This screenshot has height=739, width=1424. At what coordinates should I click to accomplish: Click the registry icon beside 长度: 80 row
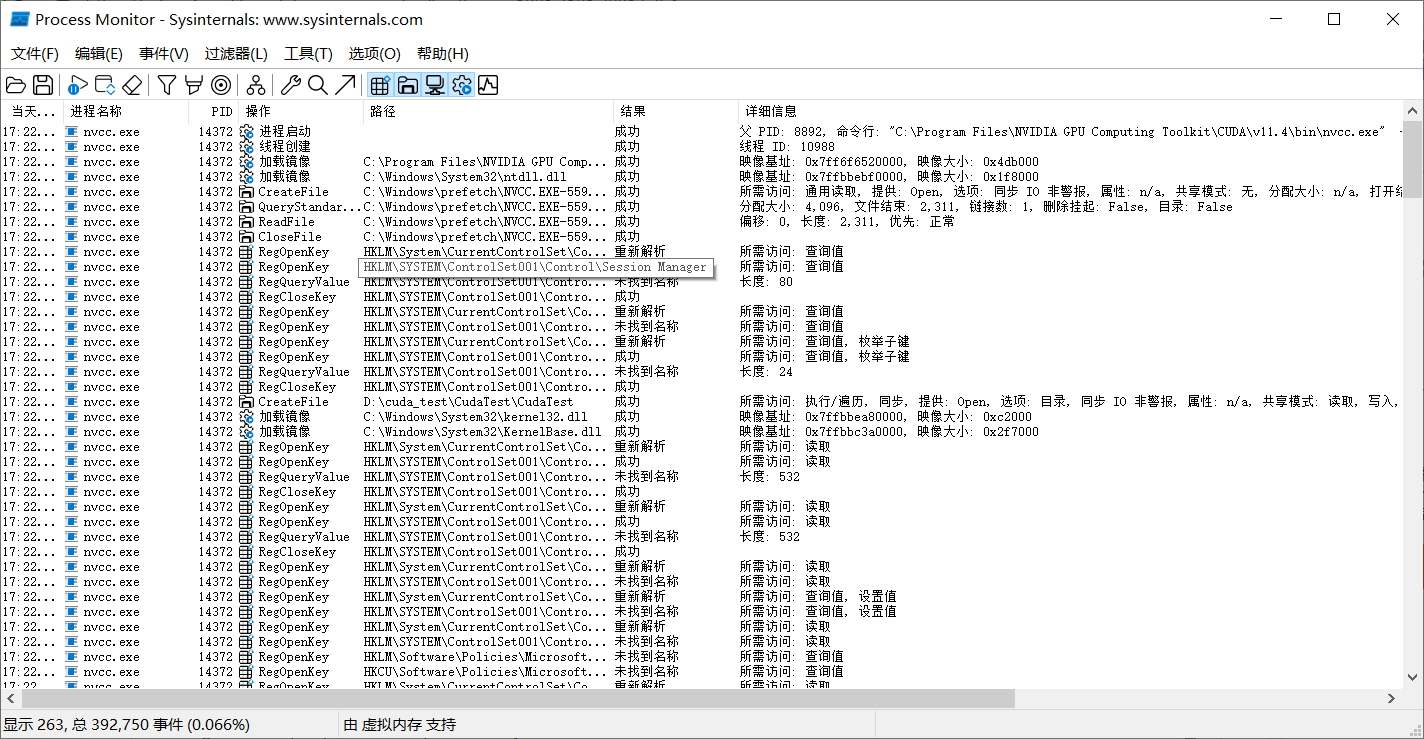(247, 282)
